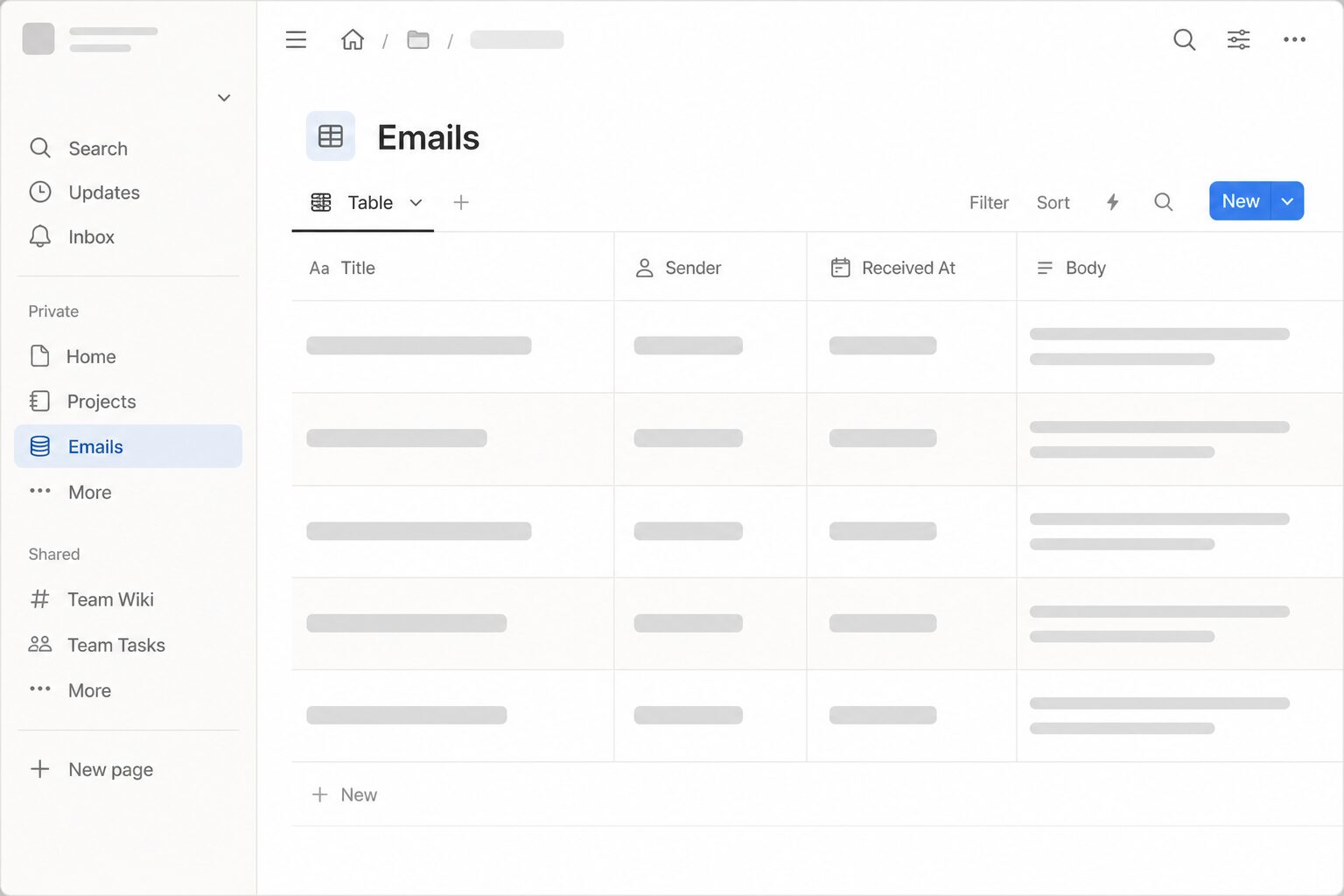Open Inbox notifications in sidebar
1344x896 pixels.
pos(129,236)
